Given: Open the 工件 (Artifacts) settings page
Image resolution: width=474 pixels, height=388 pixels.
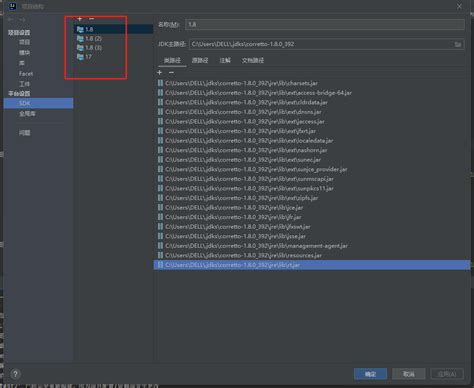Looking at the screenshot, I should point(24,84).
